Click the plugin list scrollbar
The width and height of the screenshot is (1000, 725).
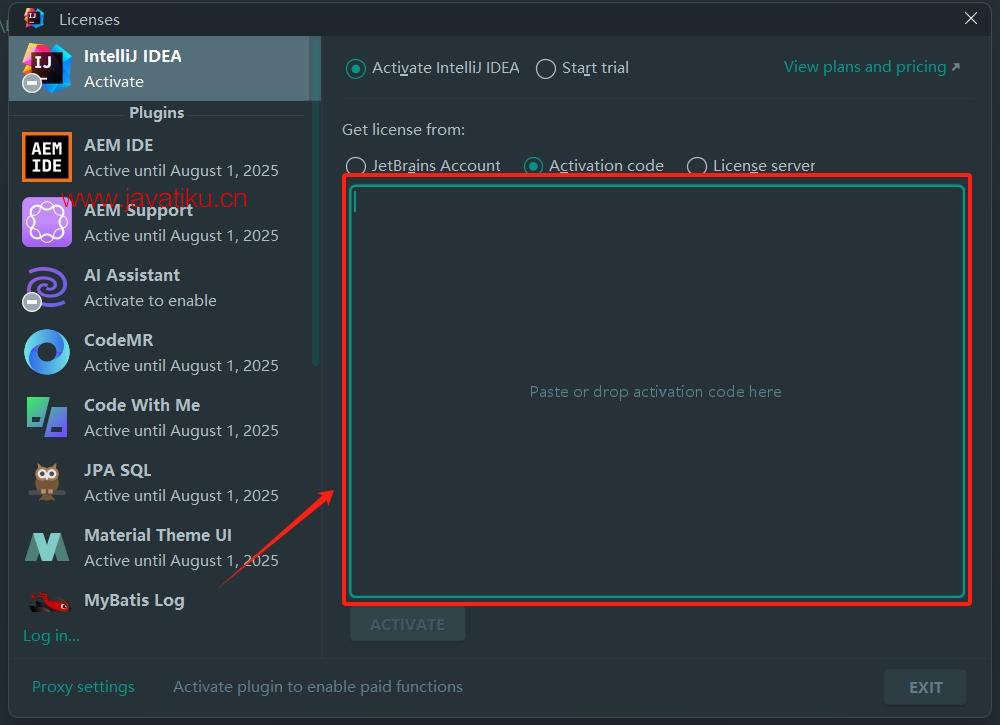click(315, 201)
